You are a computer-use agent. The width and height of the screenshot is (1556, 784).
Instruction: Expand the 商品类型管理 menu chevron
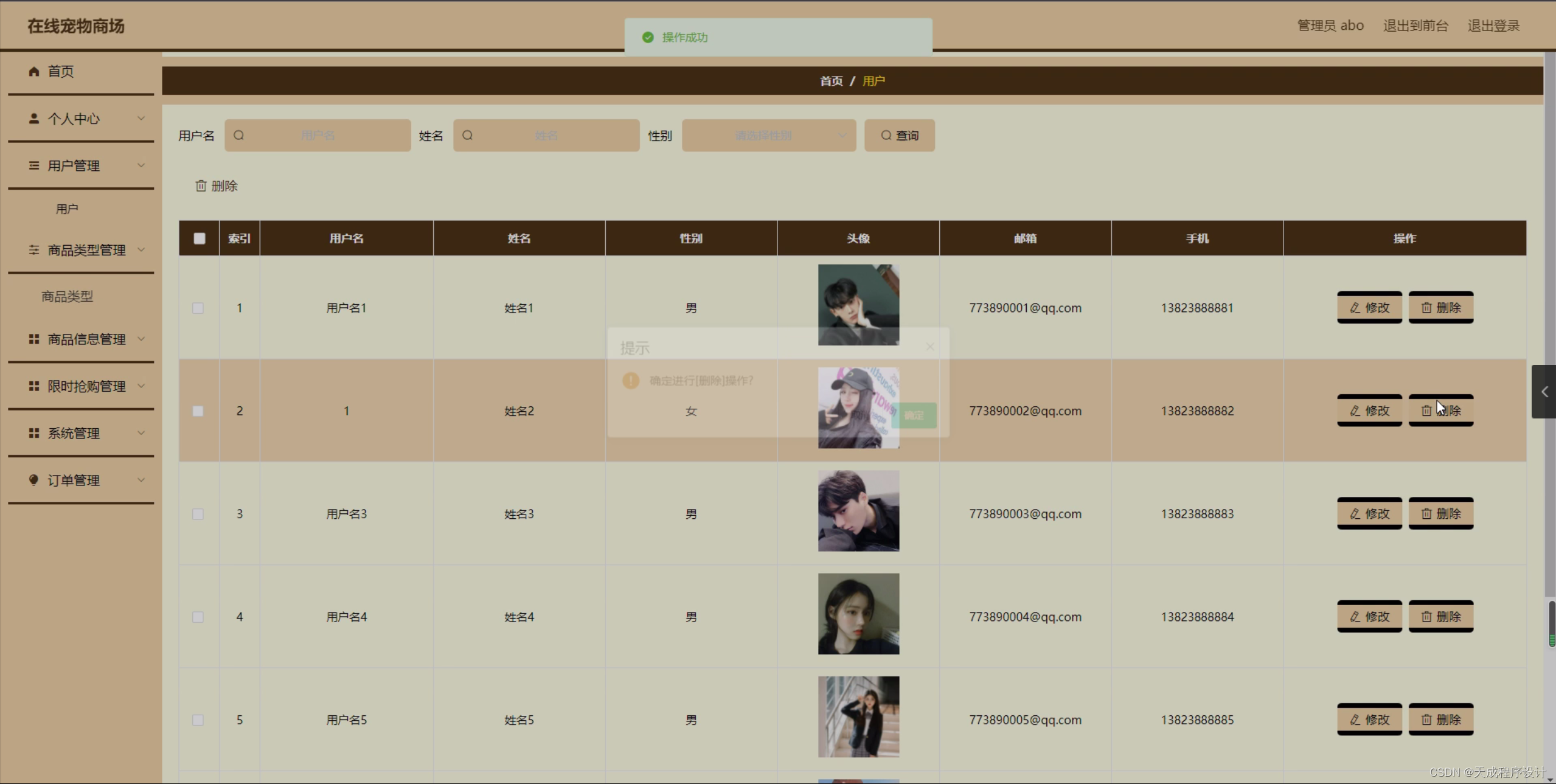click(141, 250)
